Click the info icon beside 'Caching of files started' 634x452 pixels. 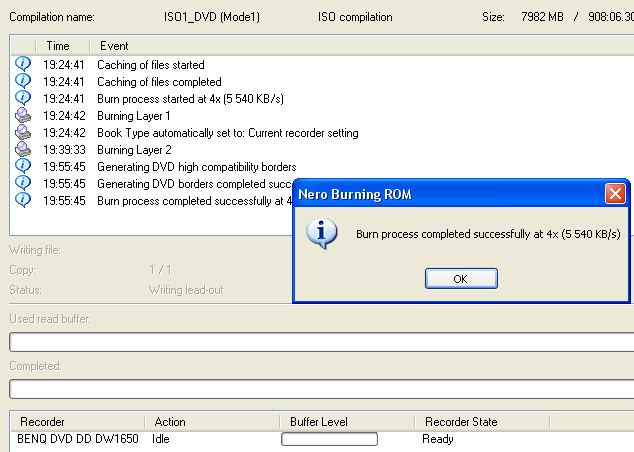pyautogui.click(x=23, y=64)
